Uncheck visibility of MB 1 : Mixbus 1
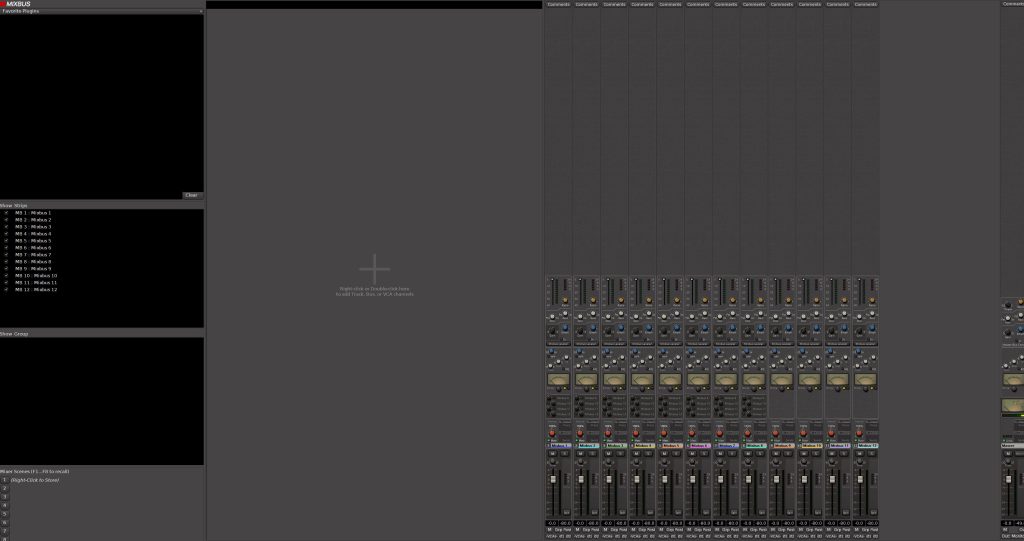Screen dimensions: 1024x541 click(6, 213)
